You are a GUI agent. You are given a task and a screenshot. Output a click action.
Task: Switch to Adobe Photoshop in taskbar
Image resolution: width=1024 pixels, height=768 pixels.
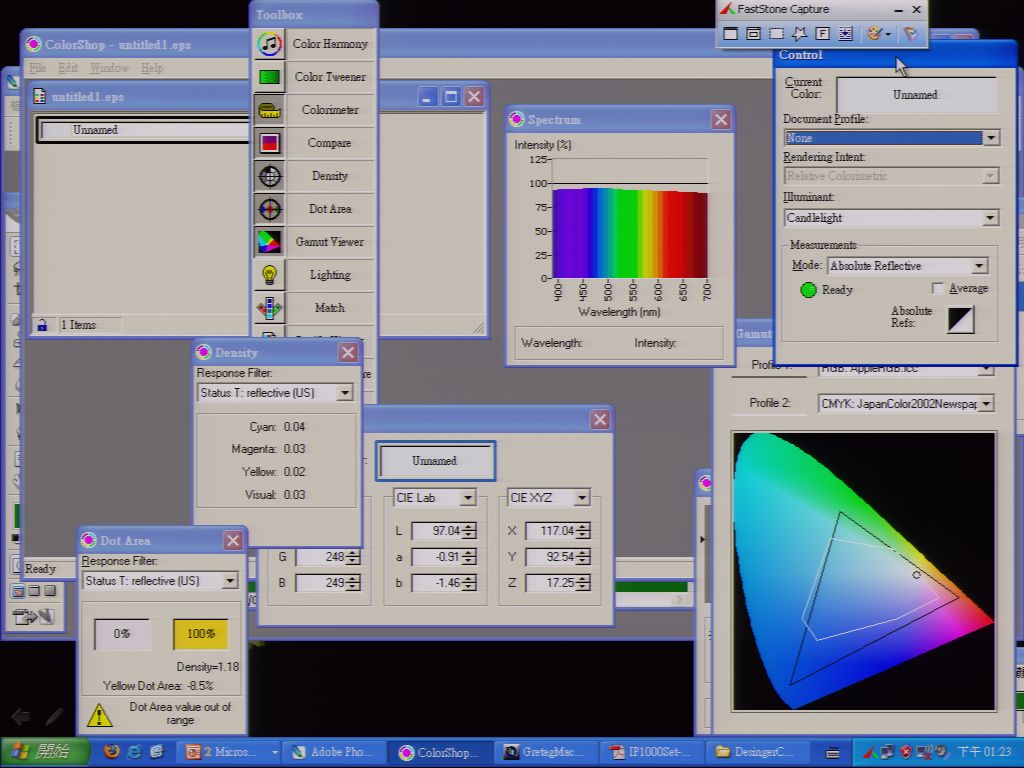(331, 752)
